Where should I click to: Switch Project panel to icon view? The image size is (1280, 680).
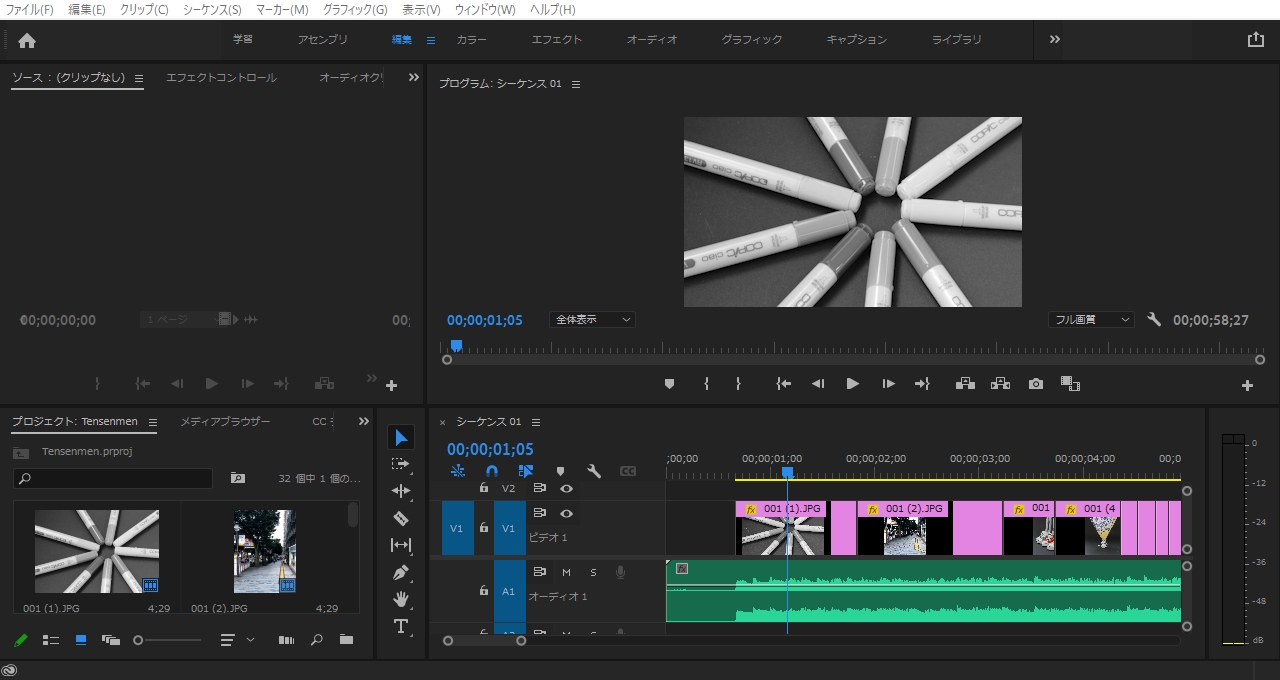81,640
